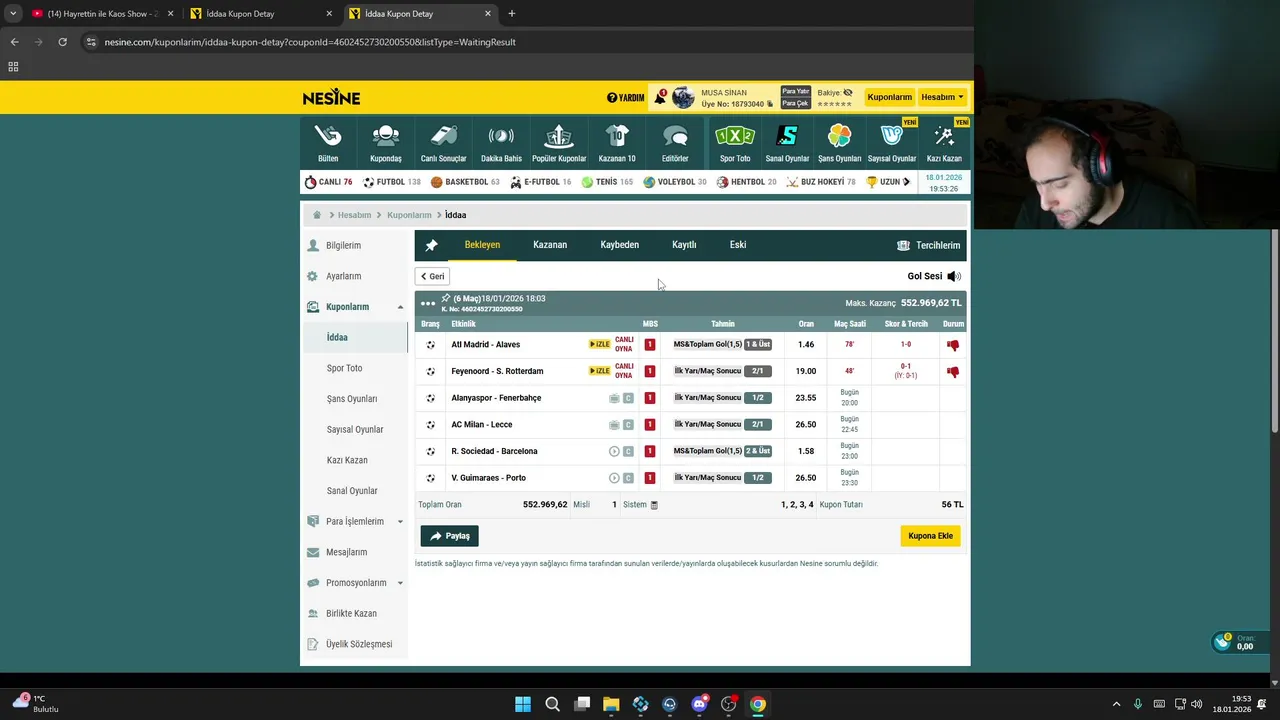Click TV icon for Alanyaspor - Fenerbahçe

tap(614, 398)
